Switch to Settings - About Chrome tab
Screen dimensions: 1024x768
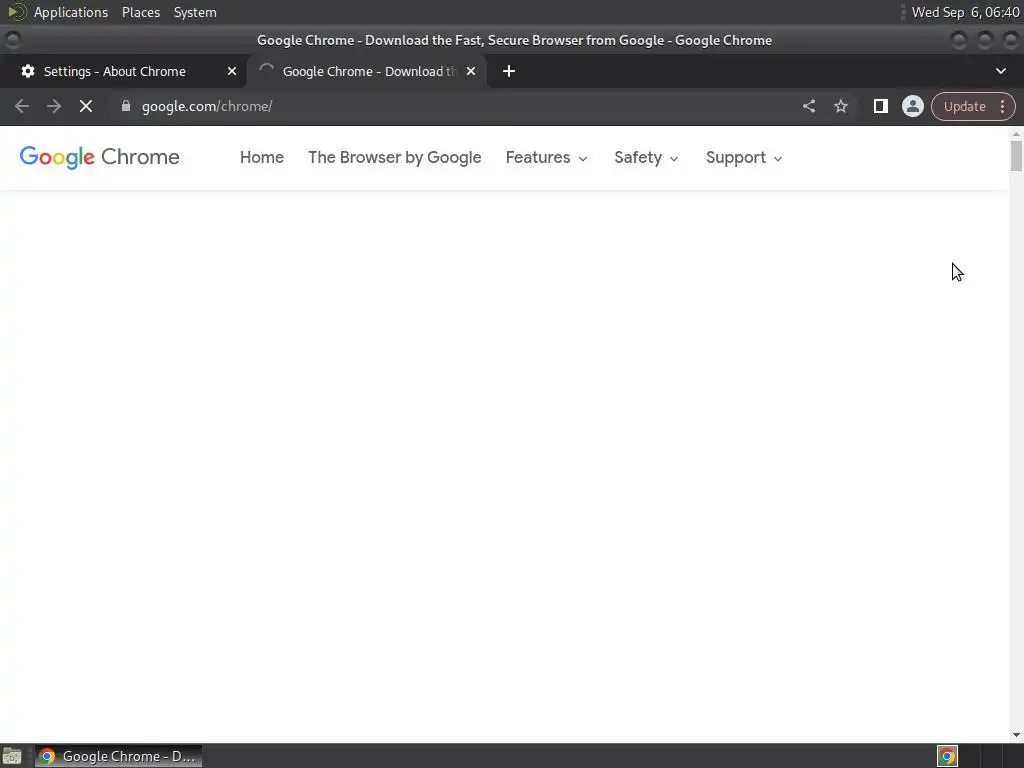point(123,71)
